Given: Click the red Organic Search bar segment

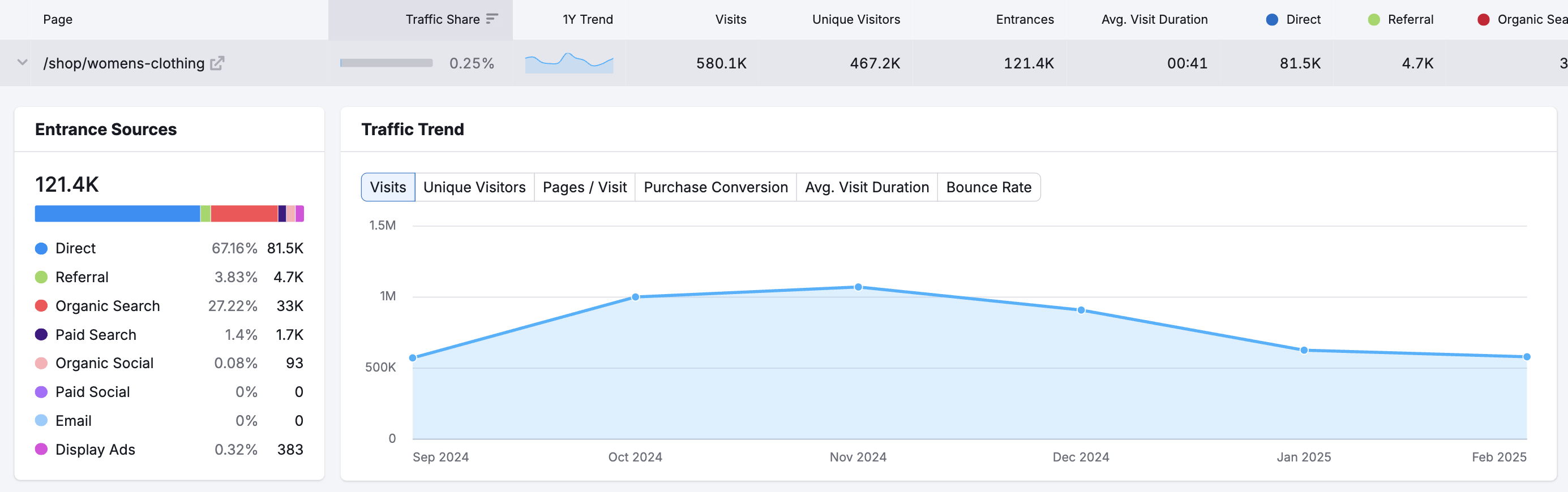Looking at the screenshot, I should point(243,213).
